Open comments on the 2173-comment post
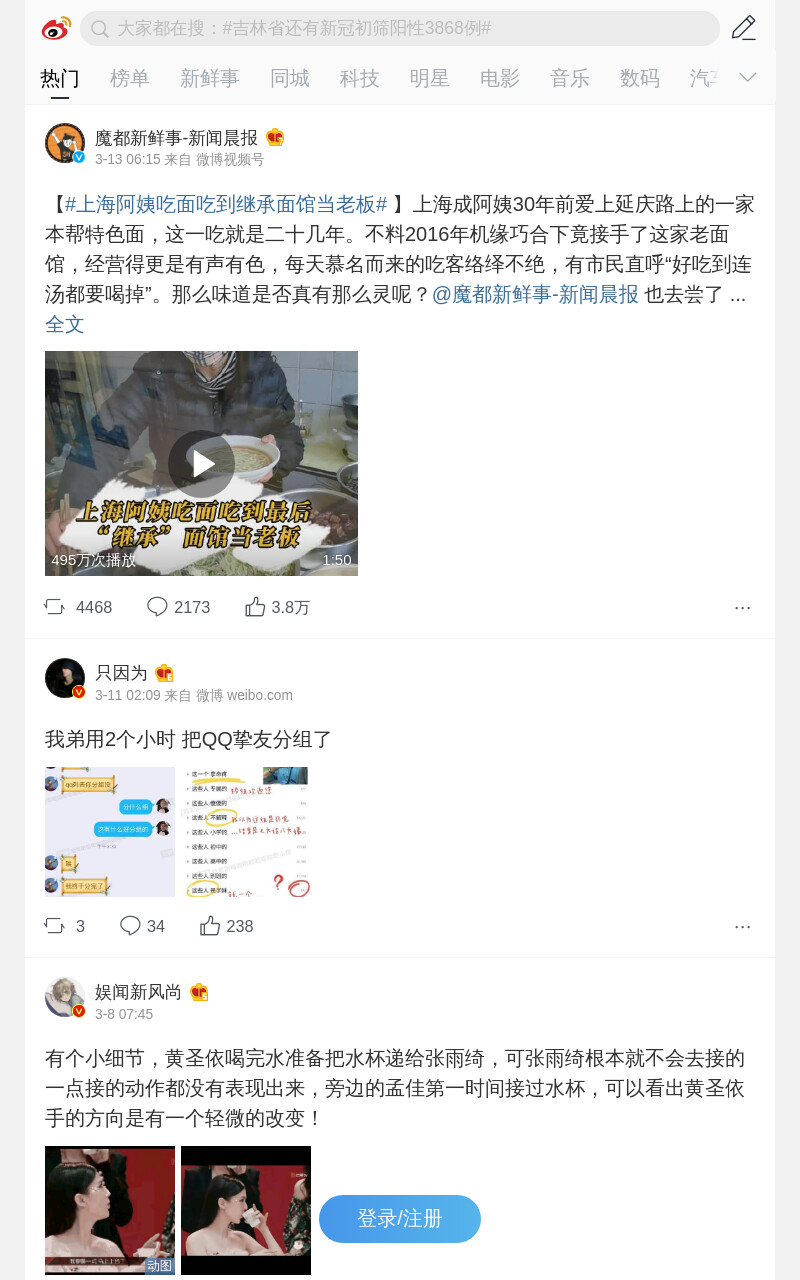The height and width of the screenshot is (1280, 800). 178,607
